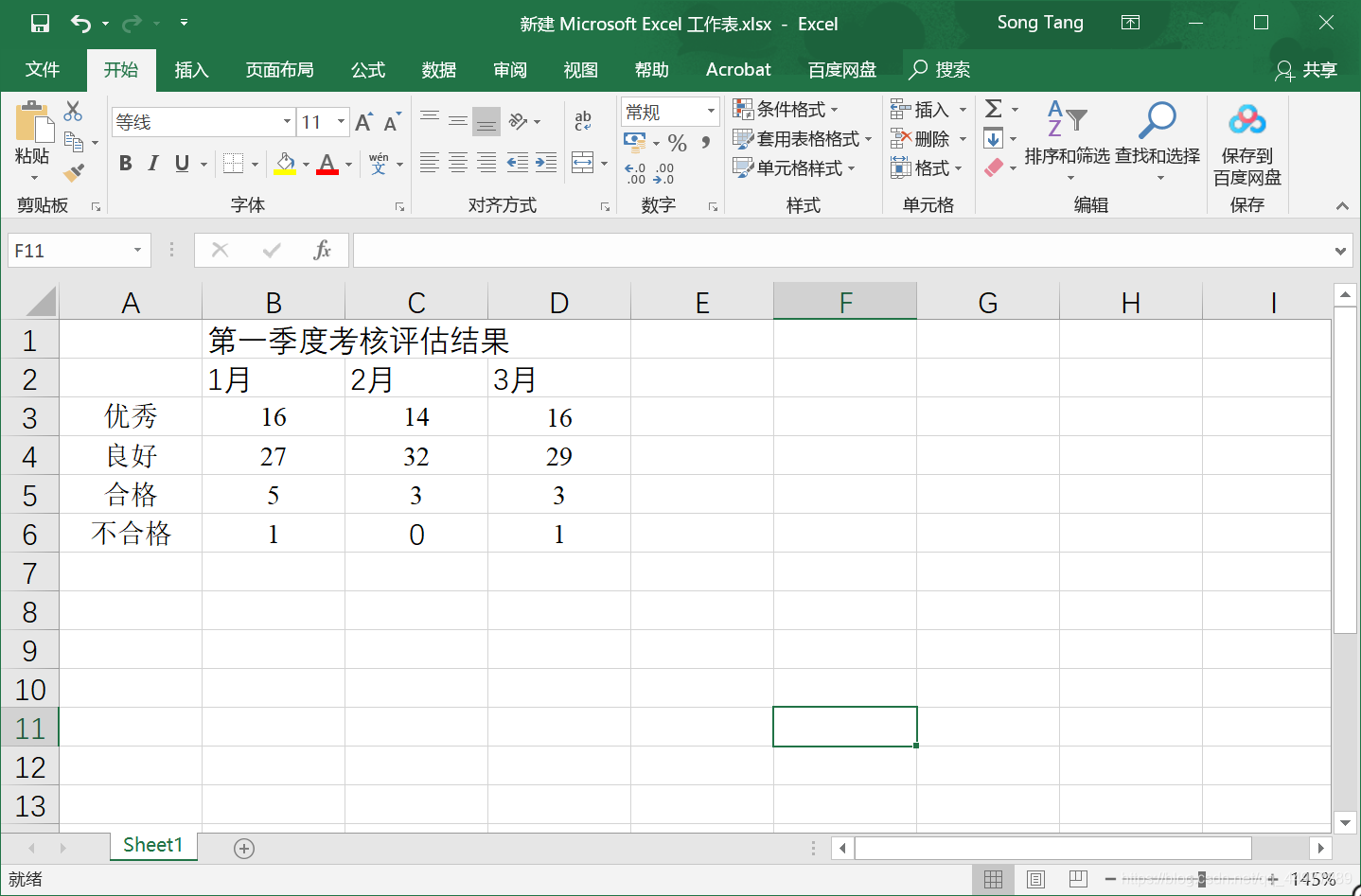Click the zoom slider handle

(x=1201, y=879)
